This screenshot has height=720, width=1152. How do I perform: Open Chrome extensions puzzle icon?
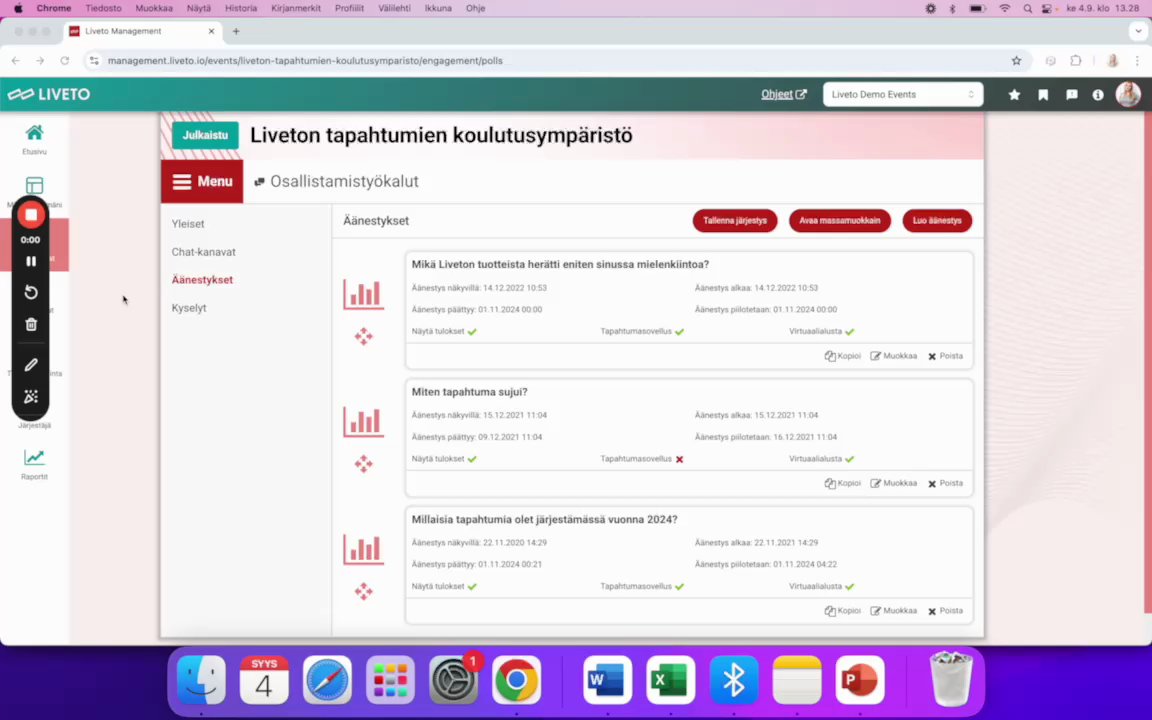coord(1076,61)
